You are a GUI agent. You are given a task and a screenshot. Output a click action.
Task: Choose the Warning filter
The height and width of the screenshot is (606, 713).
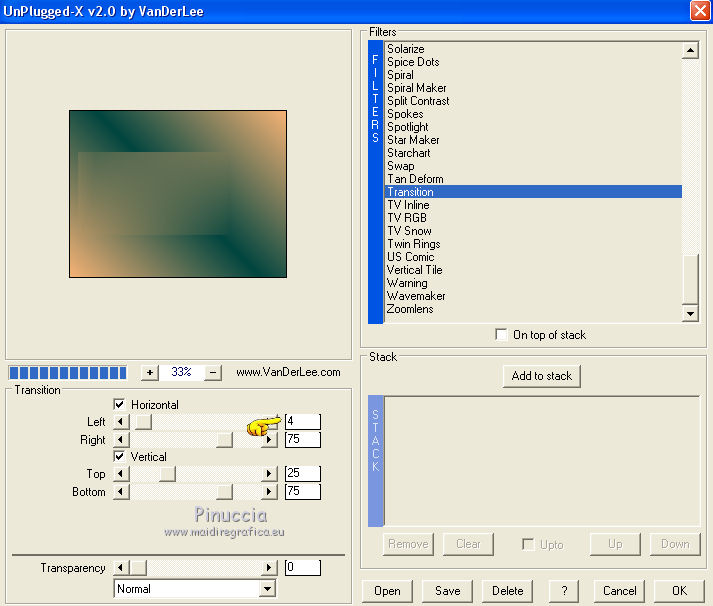[x=407, y=283]
